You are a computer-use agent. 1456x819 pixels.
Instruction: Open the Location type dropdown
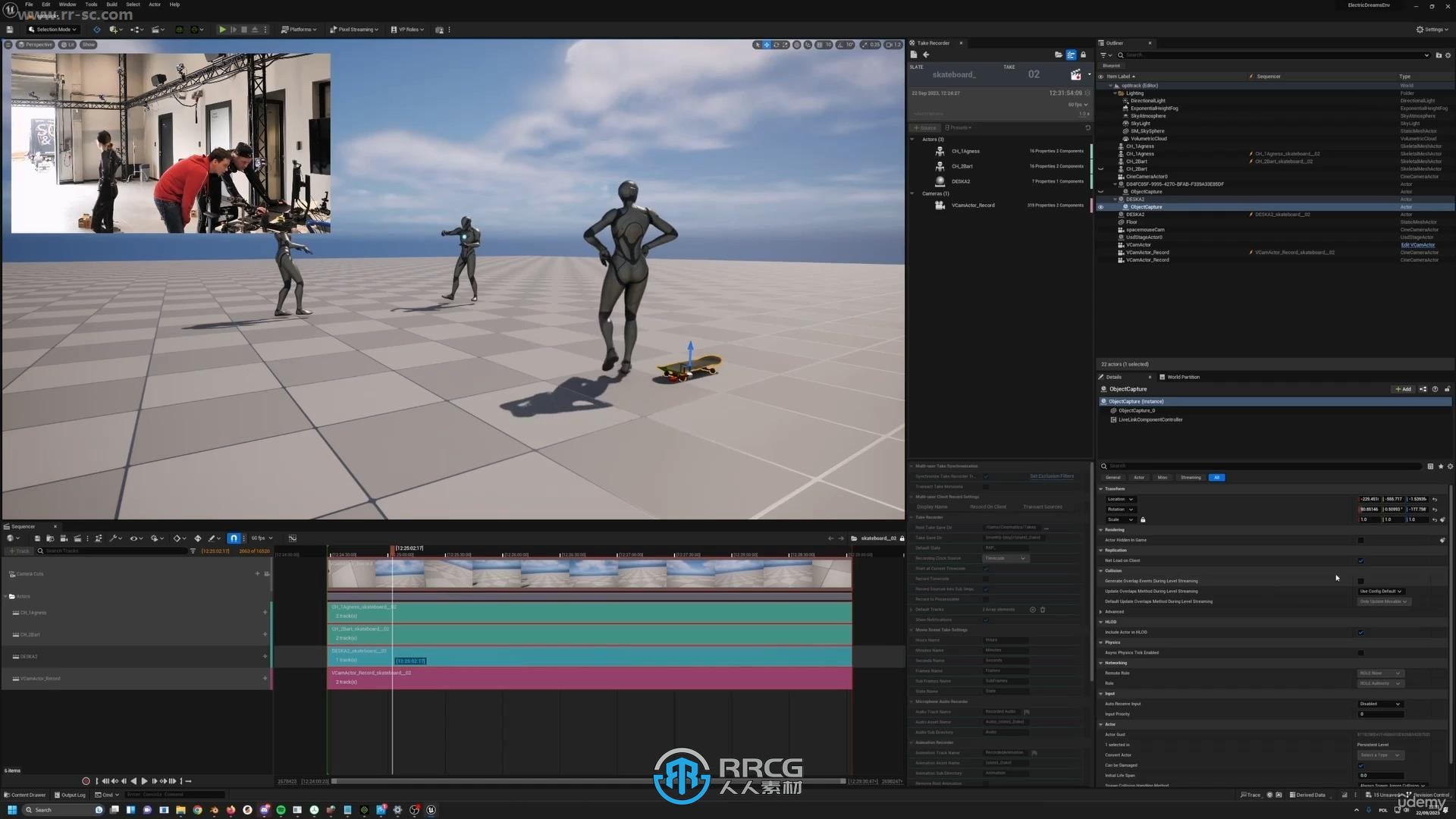pyautogui.click(x=1120, y=499)
